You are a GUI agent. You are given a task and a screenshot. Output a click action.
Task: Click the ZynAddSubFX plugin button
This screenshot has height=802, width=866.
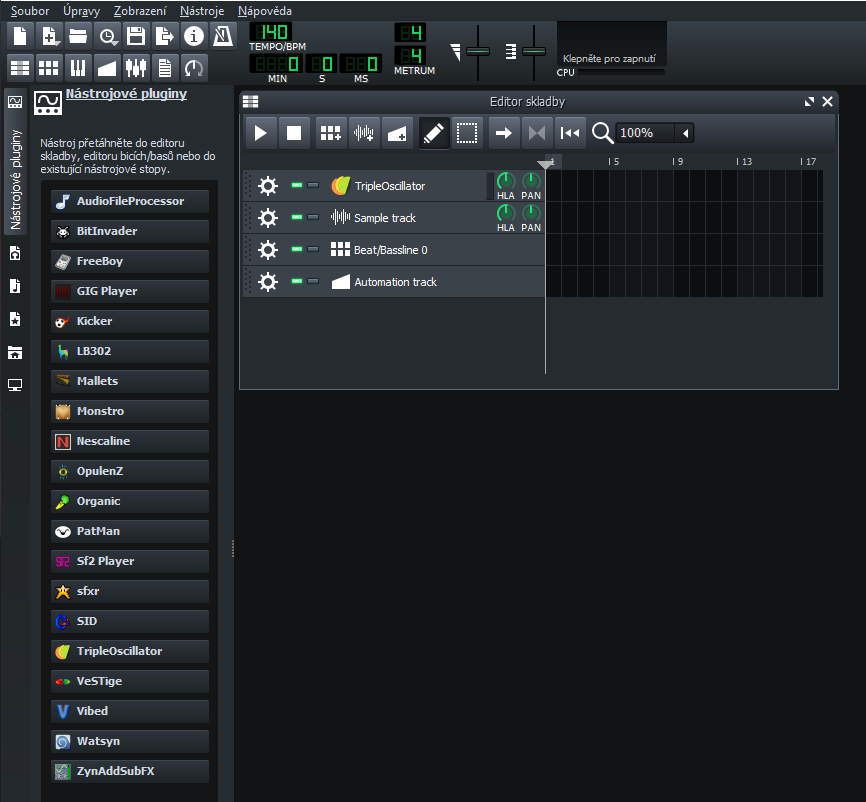pos(130,771)
